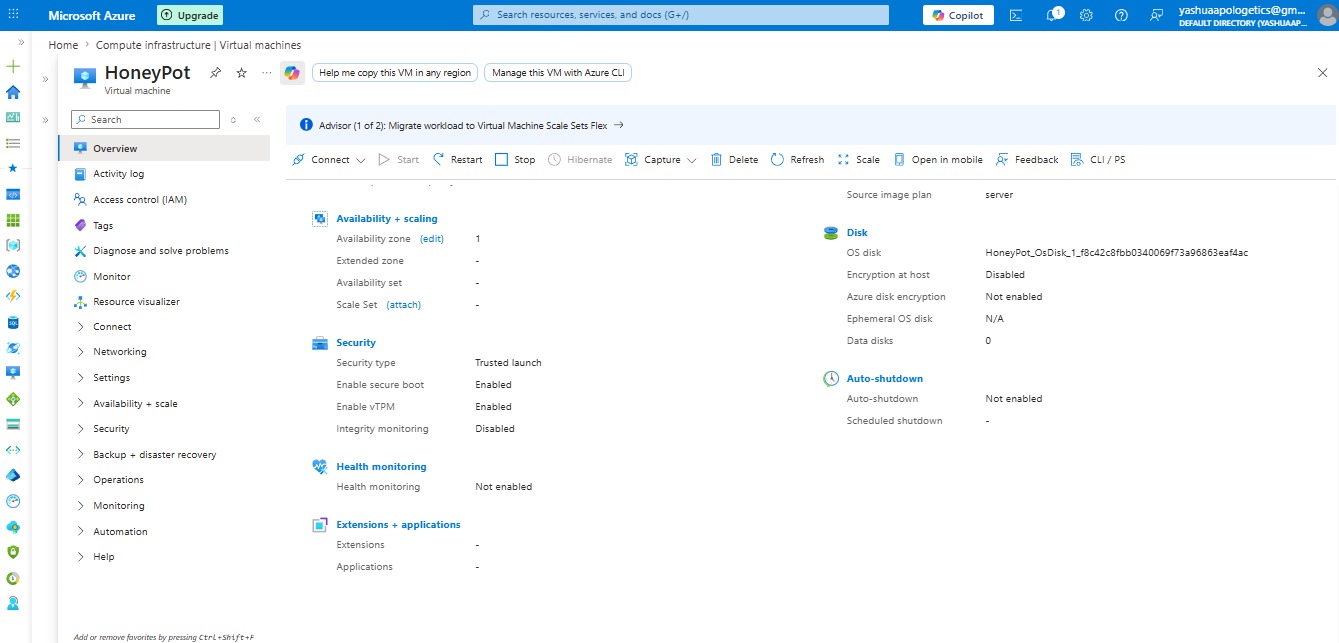
Task: Open the Feedback icon in top header
Action: (x=1157, y=15)
